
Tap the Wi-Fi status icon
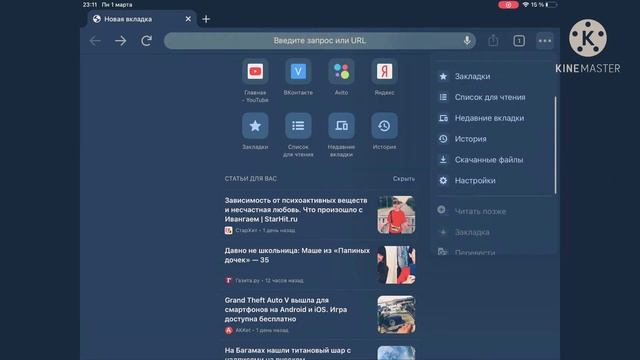pyautogui.click(x=526, y=4)
